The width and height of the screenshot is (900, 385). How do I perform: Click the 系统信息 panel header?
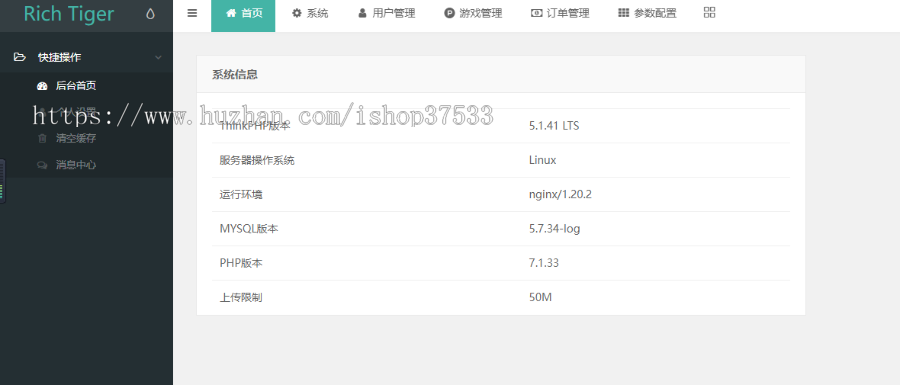[501, 74]
